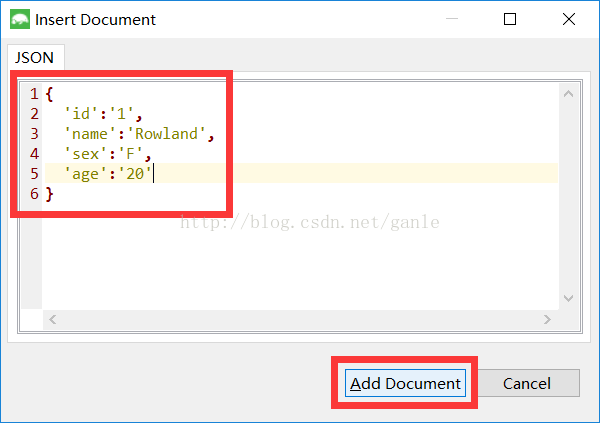Click the vertical scrollbar down arrow

coord(569,298)
